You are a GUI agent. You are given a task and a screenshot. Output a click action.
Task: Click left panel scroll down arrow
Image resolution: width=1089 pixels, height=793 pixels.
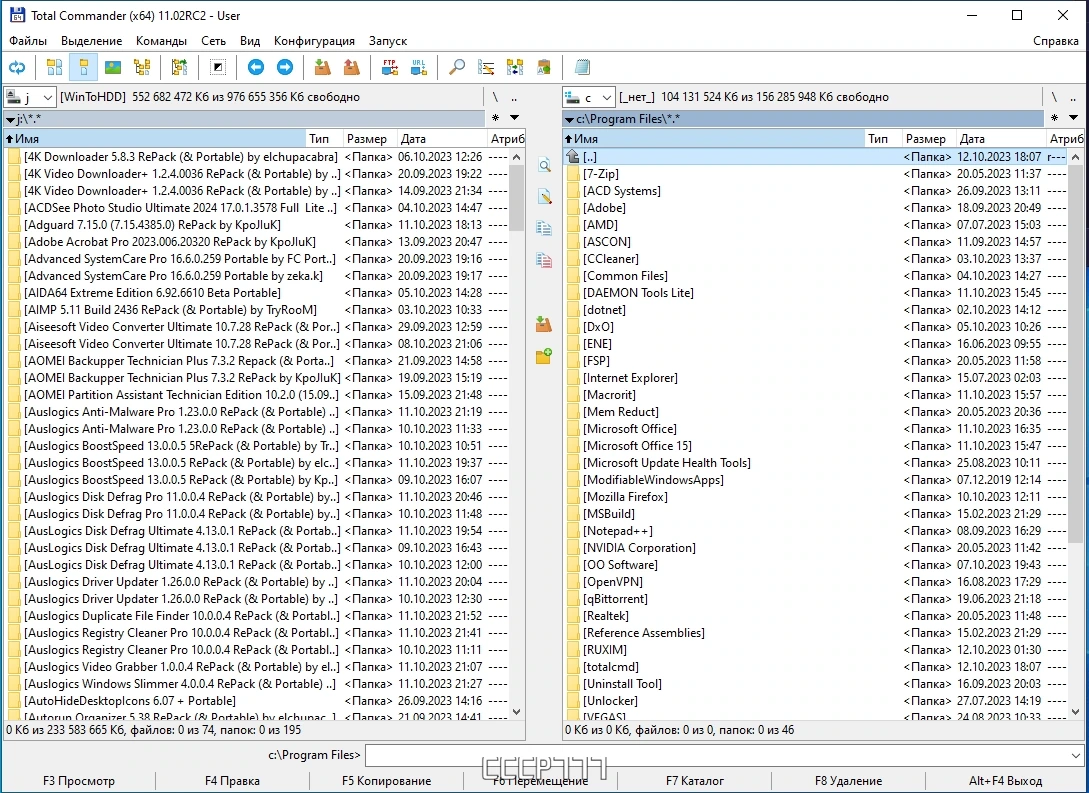516,712
